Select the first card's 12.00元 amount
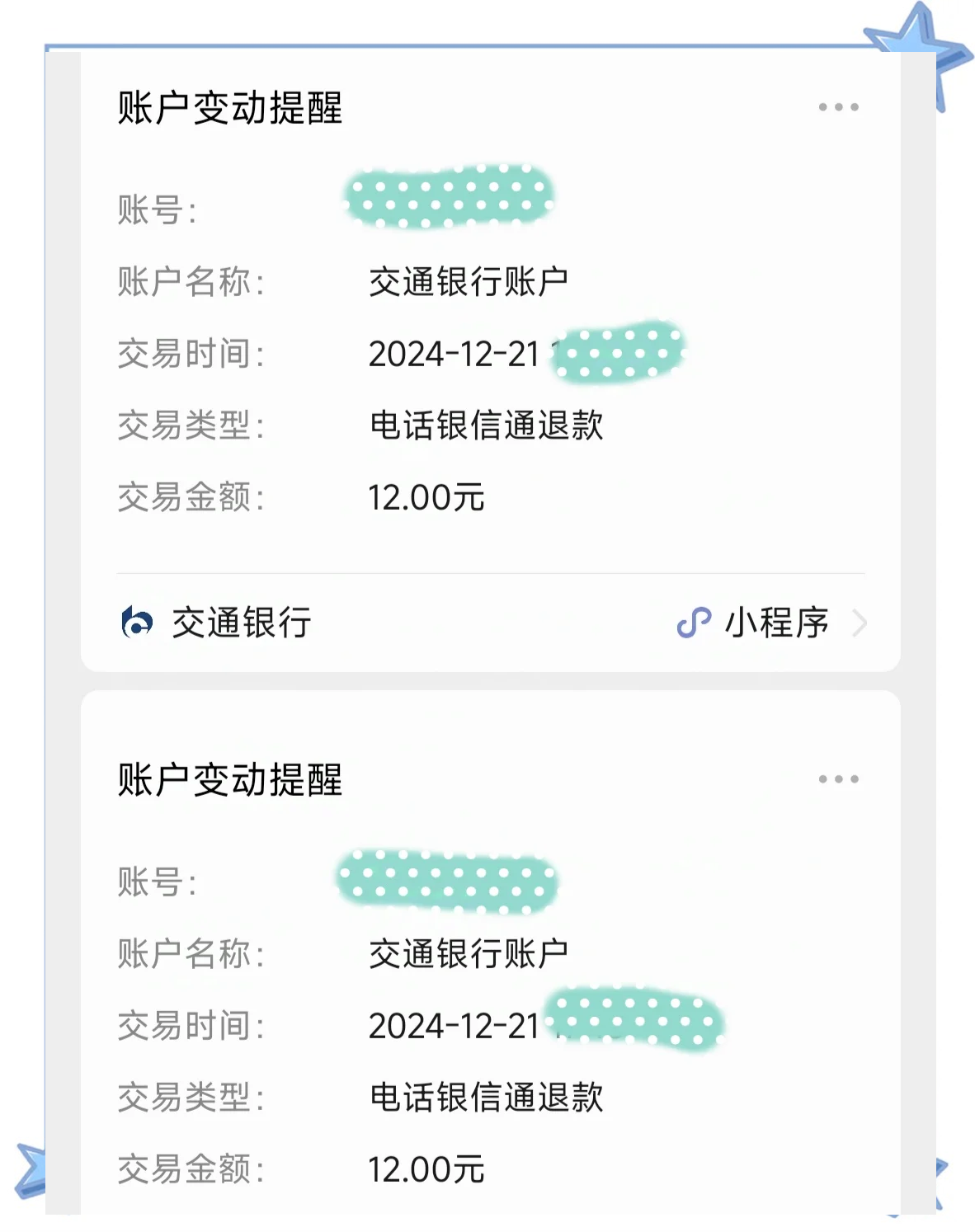This screenshot has width=975, height=1232. [426, 497]
